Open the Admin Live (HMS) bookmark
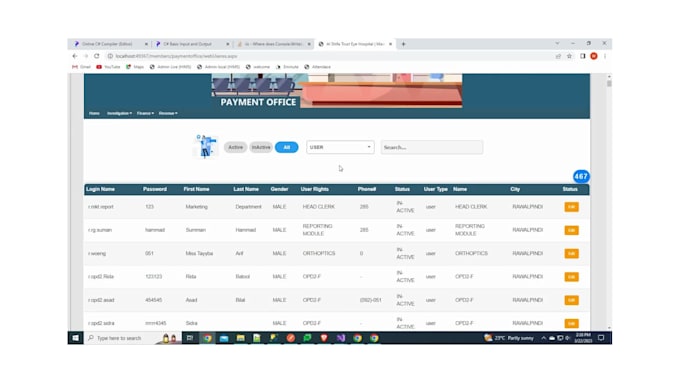This screenshot has width=680, height=383. (170, 67)
